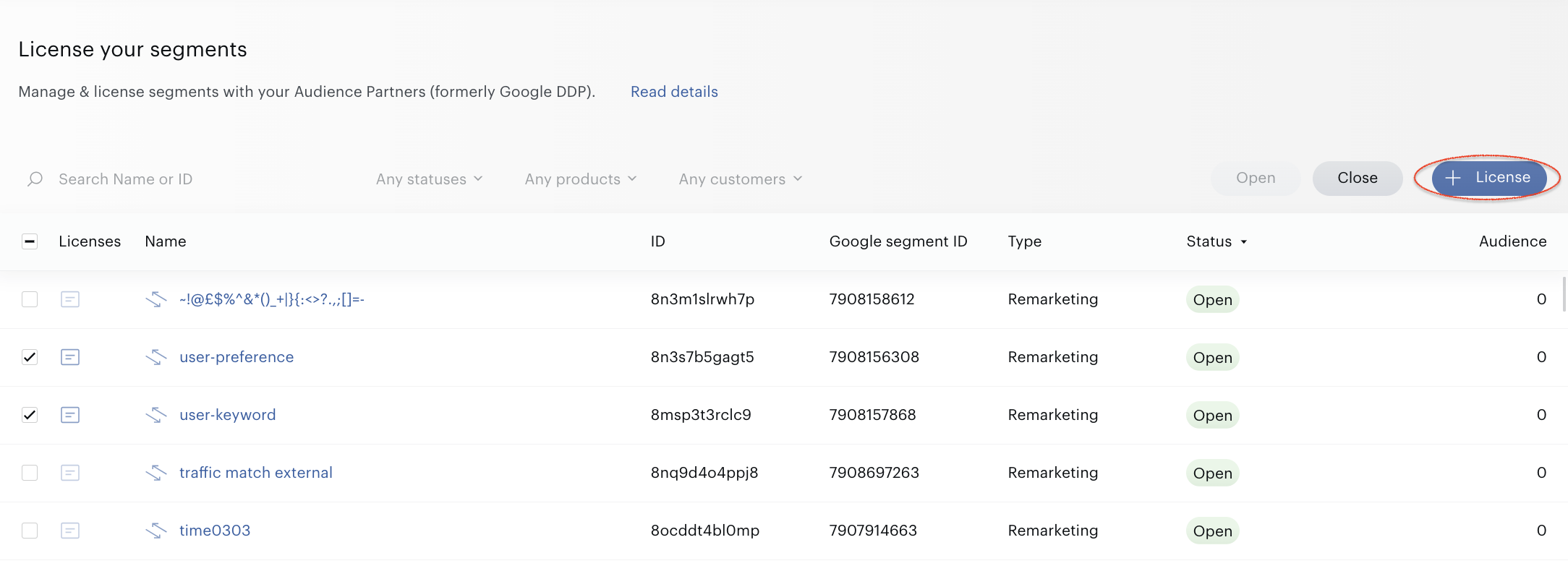Click Google segment ID 7908157868
The height and width of the screenshot is (566, 1568).
coord(872,415)
